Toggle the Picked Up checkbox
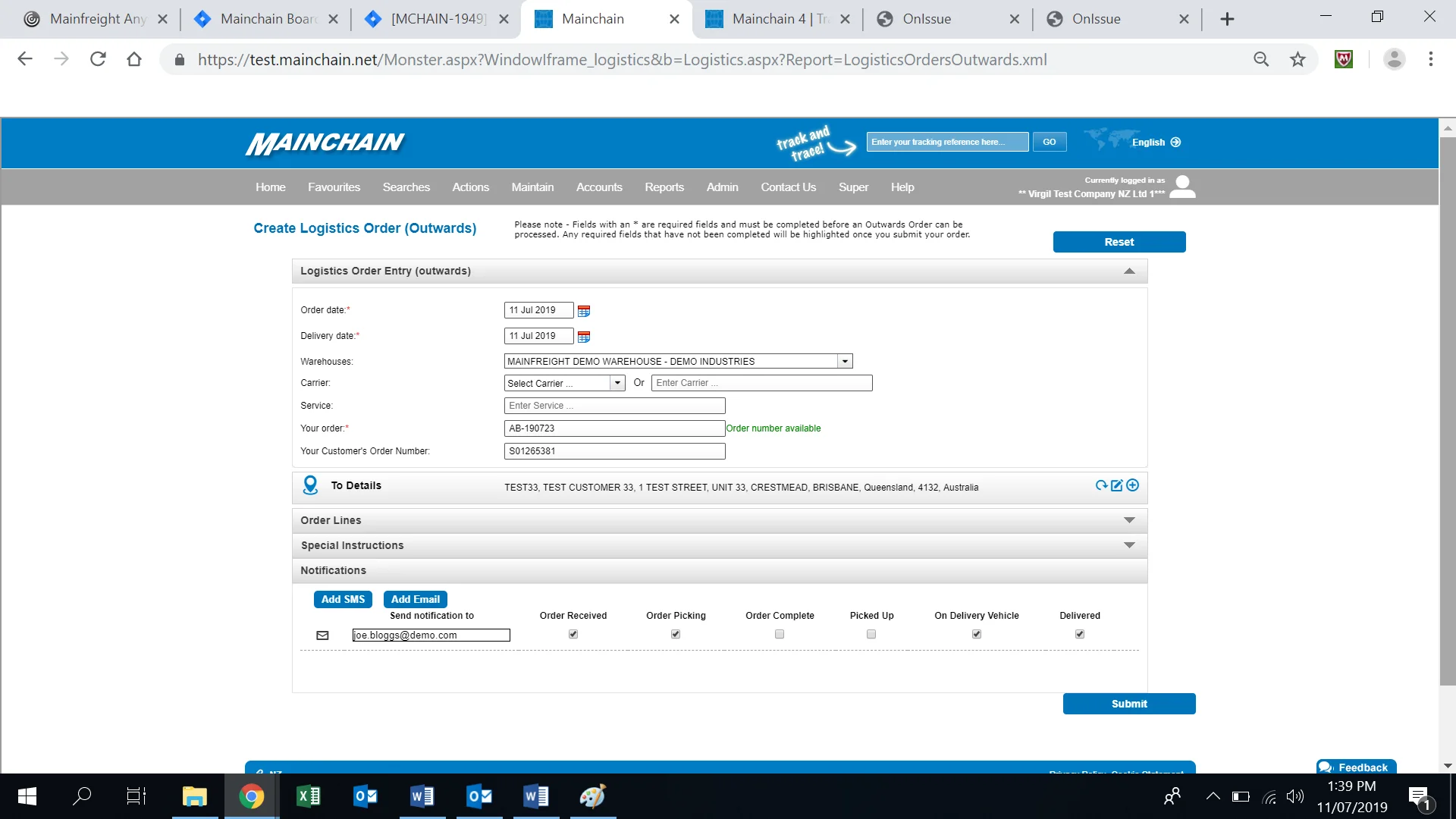The image size is (1456, 819). click(871, 633)
